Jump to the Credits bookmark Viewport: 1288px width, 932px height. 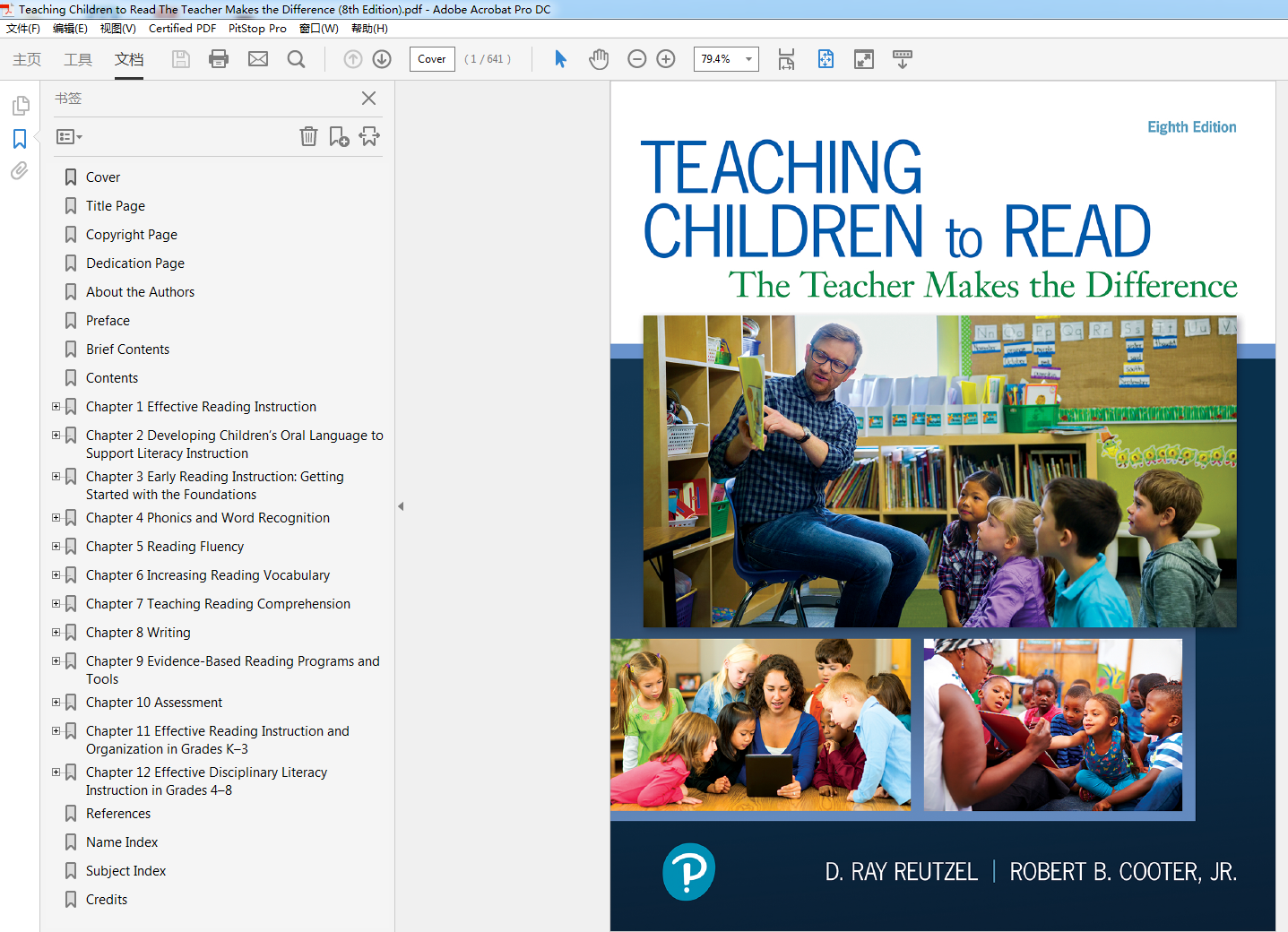[107, 900]
